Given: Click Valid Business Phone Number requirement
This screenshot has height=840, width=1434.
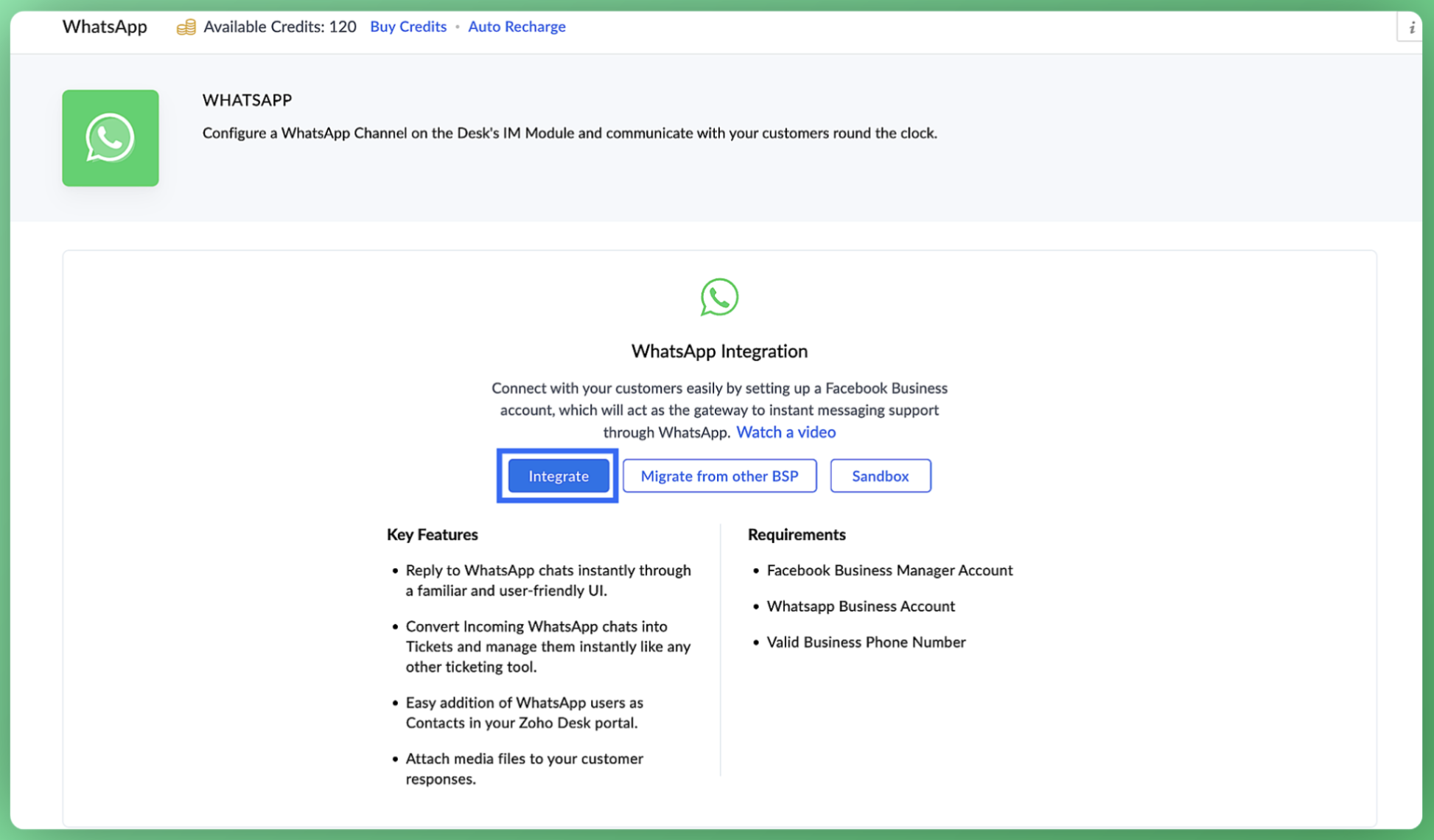Looking at the screenshot, I should pos(866,643).
